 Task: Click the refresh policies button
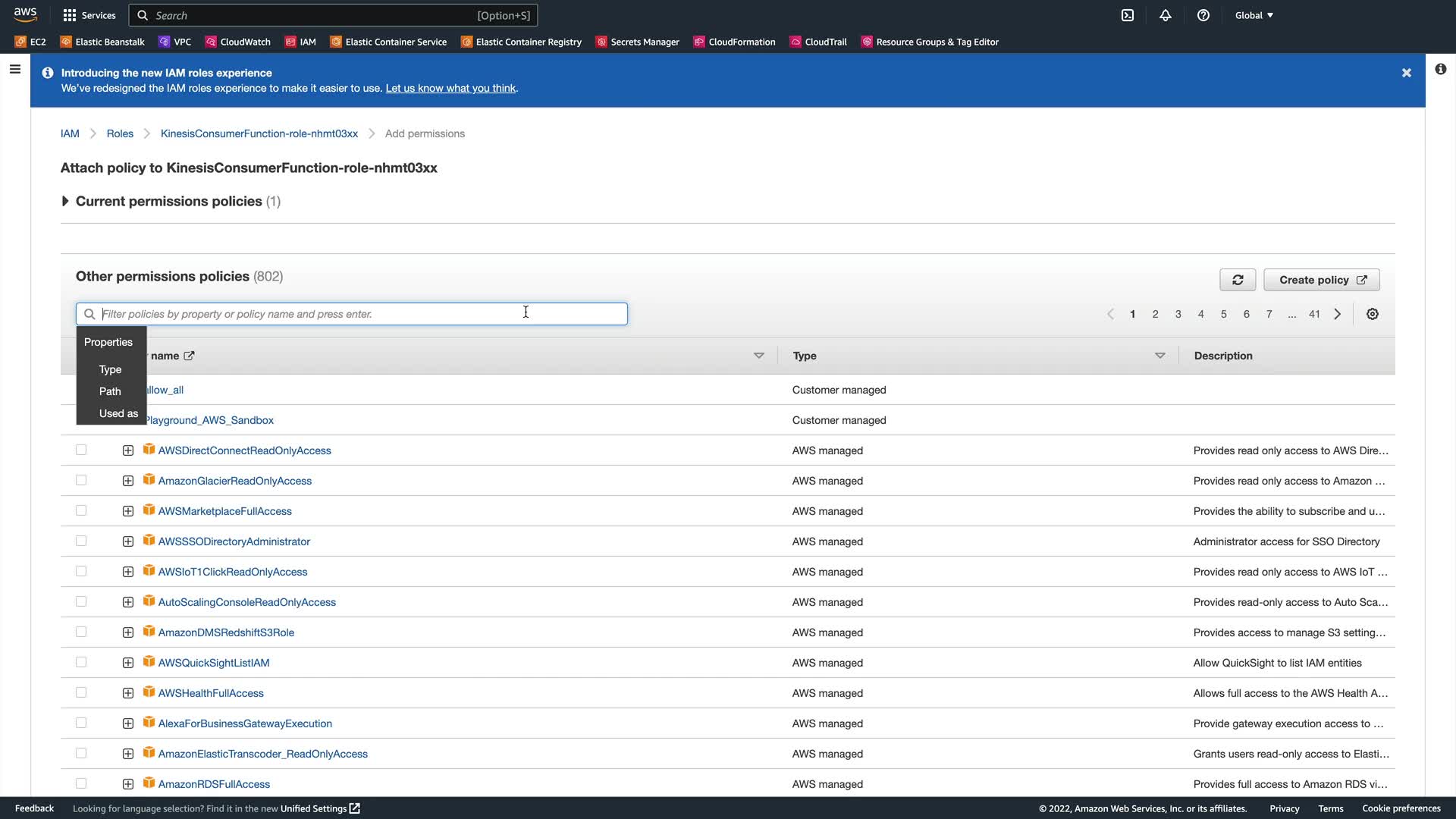coord(1238,280)
